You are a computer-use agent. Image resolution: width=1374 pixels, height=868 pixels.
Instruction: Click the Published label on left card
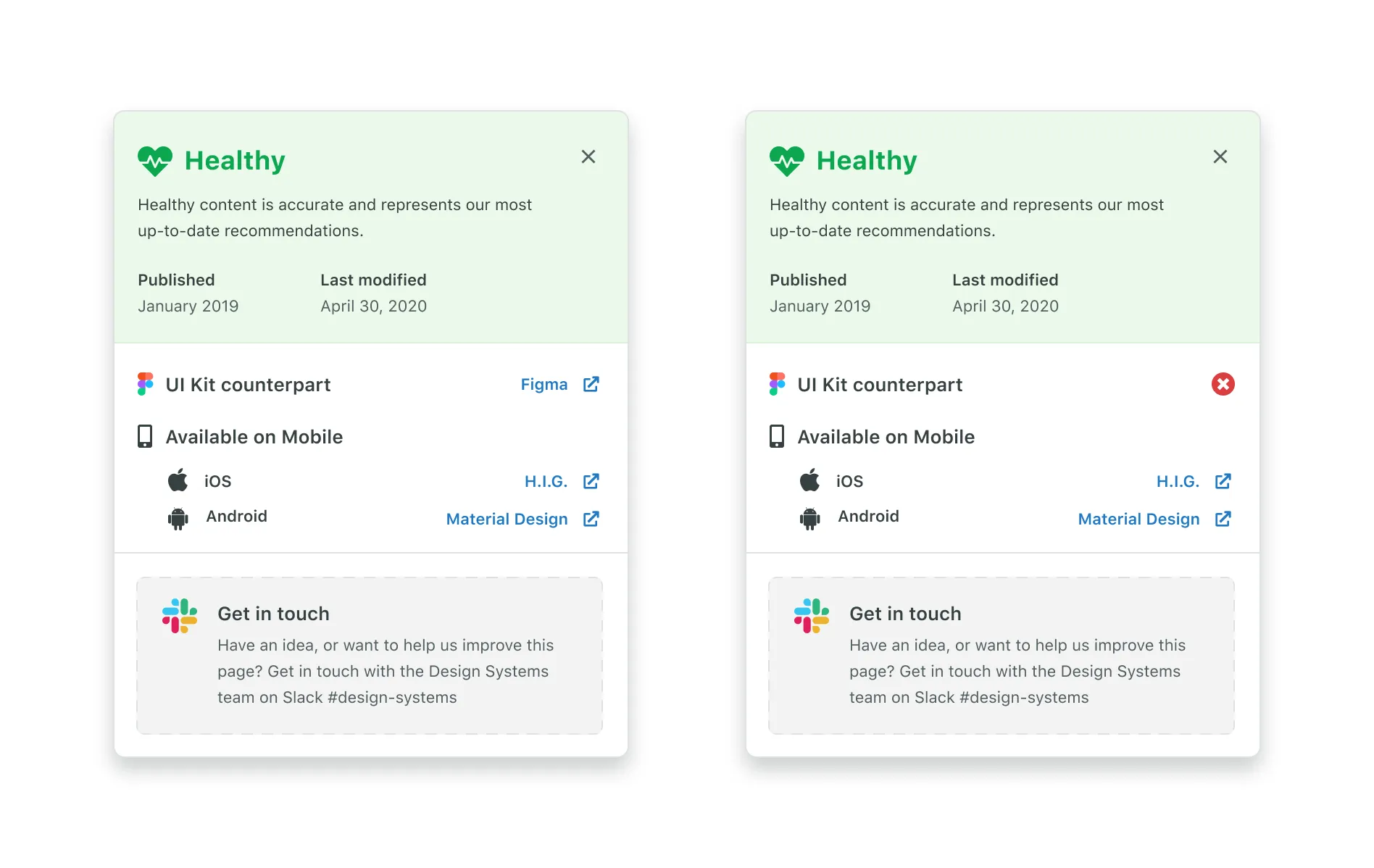pos(176,280)
